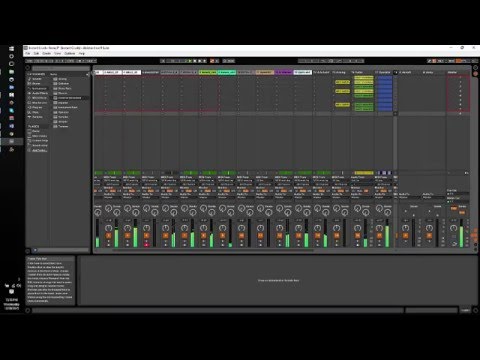Select Impulse in browser list
This screenshot has width=480, height=360.
[63, 103]
